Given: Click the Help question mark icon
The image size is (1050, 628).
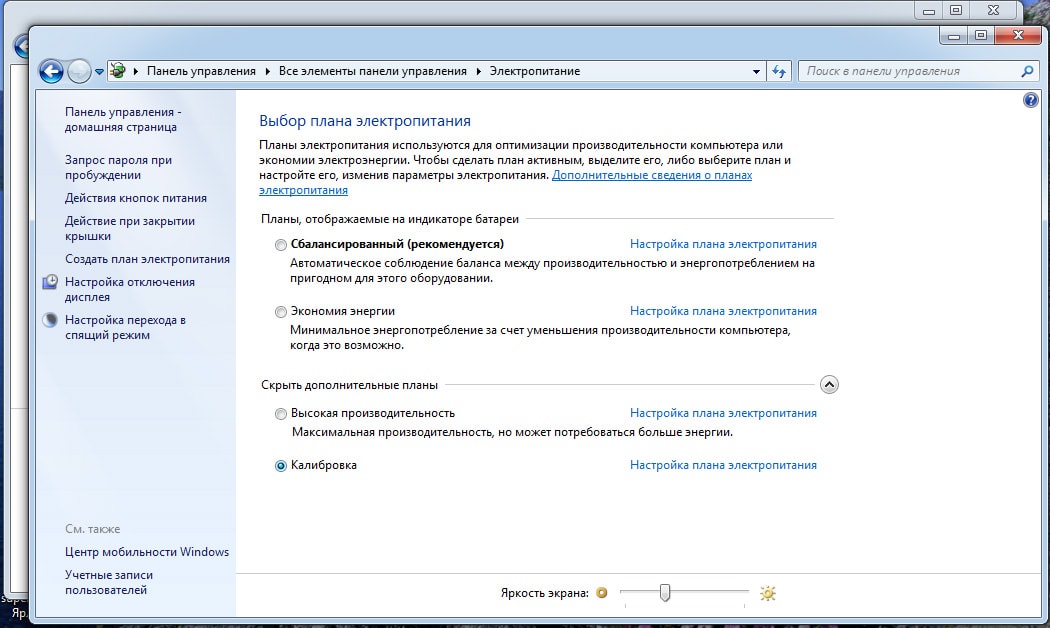Looking at the screenshot, I should [x=1031, y=101].
